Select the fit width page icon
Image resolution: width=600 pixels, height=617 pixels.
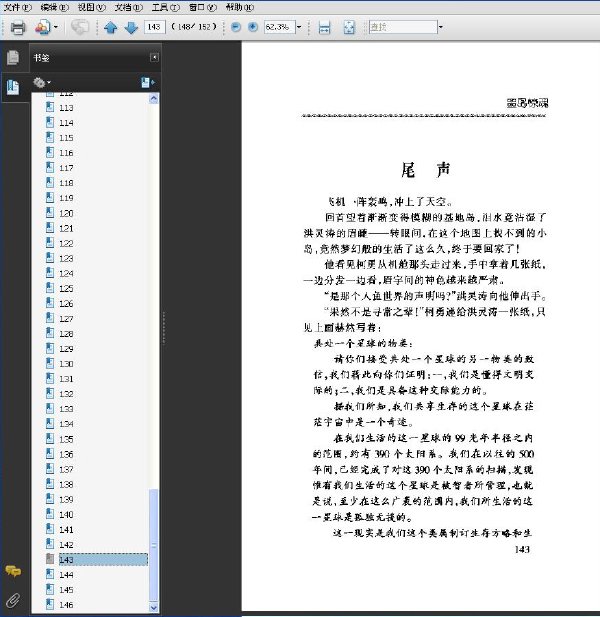click(324, 27)
